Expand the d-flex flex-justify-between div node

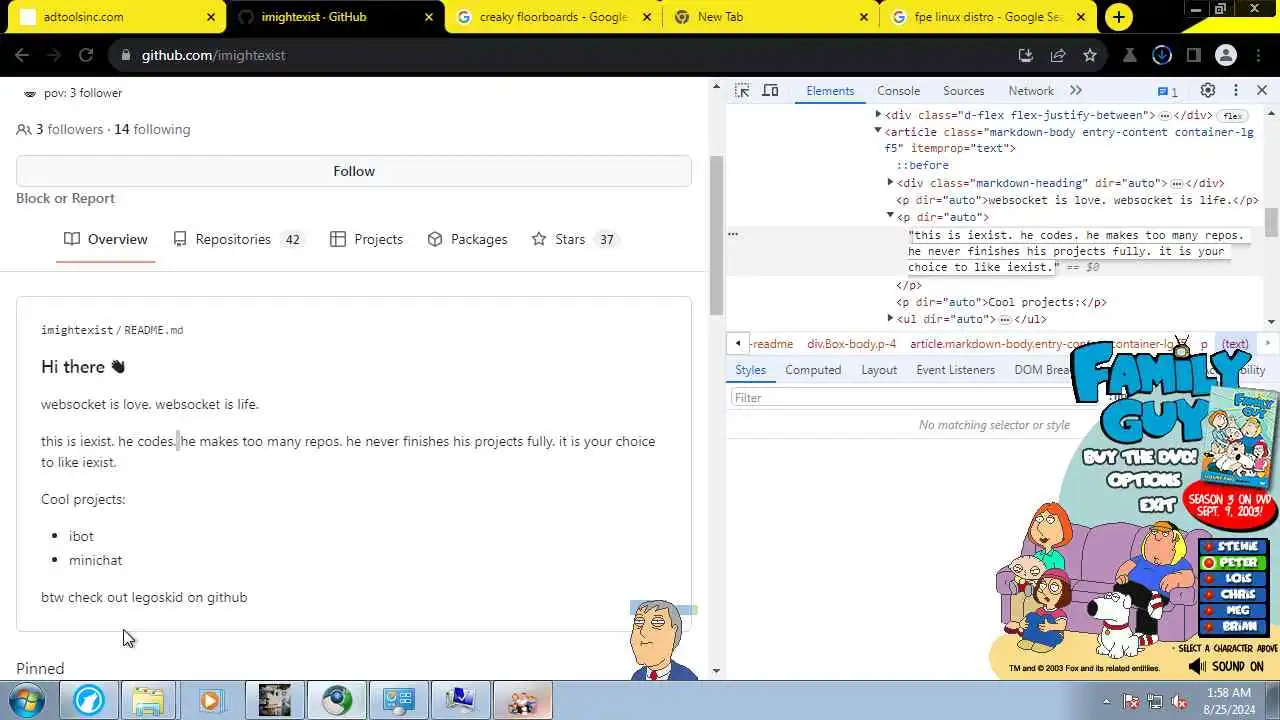[878, 115]
